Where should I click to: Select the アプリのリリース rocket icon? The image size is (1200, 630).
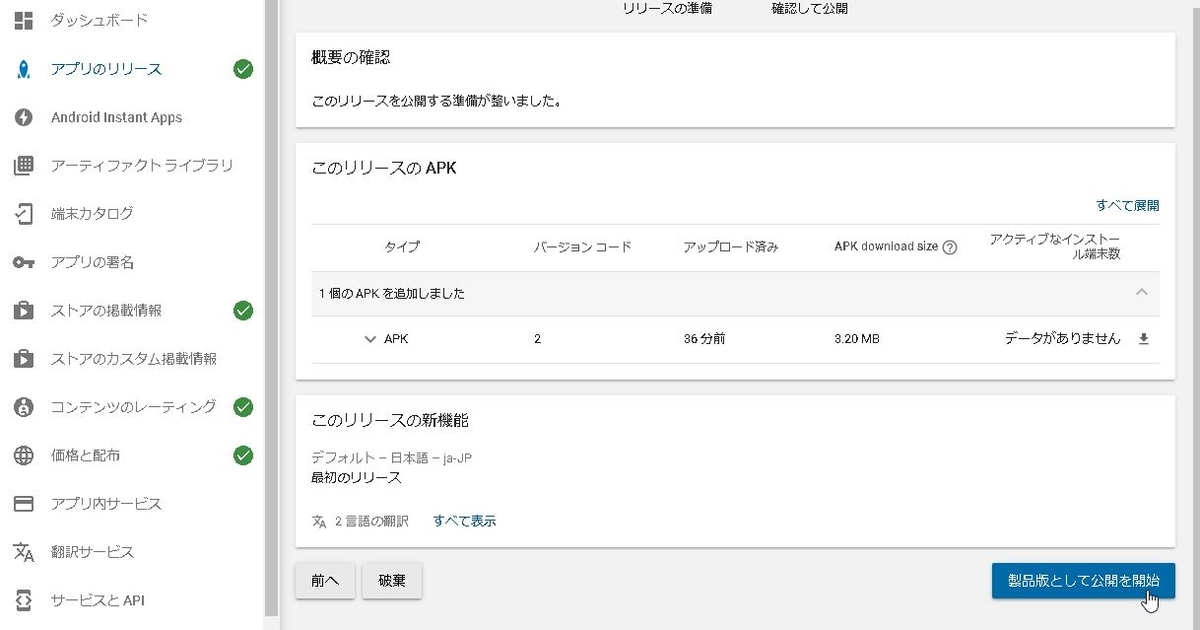point(22,69)
